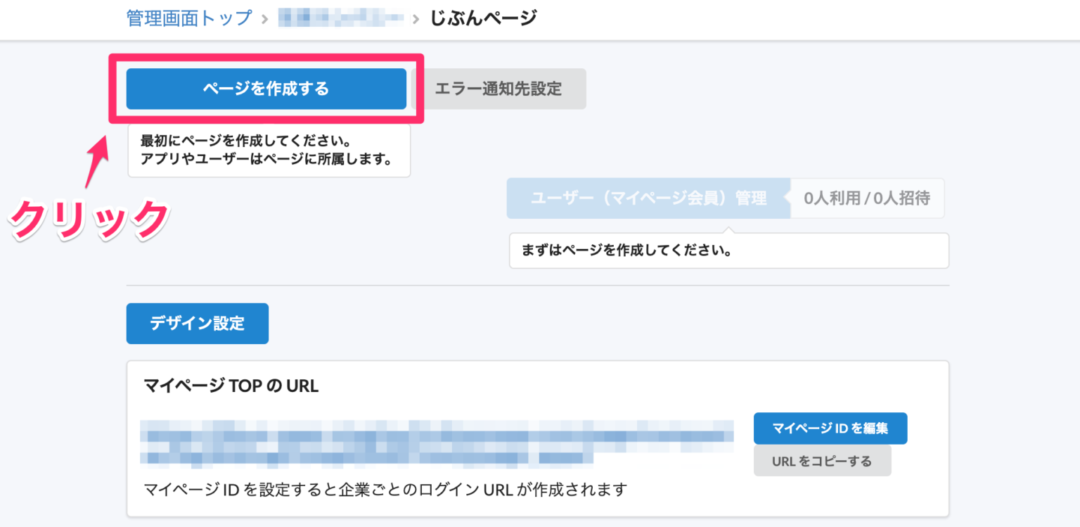Select ユーザー（マイページ会員）管理 button
The height and width of the screenshot is (527, 1080).
coord(648,198)
